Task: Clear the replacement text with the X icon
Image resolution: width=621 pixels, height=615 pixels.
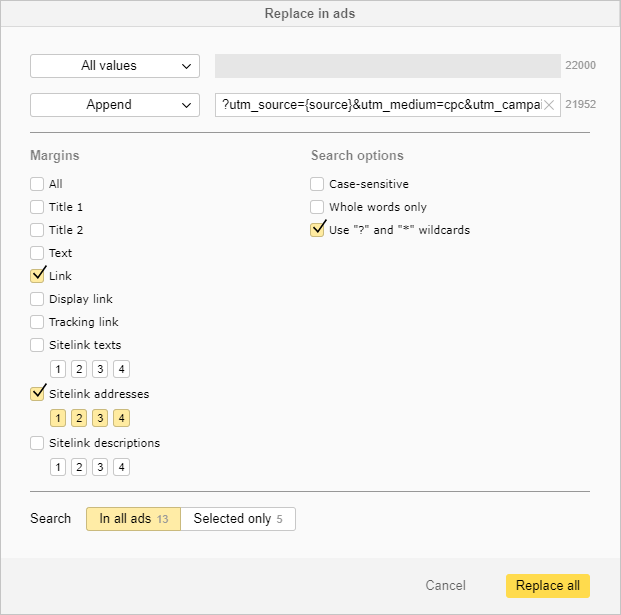Action: [549, 105]
